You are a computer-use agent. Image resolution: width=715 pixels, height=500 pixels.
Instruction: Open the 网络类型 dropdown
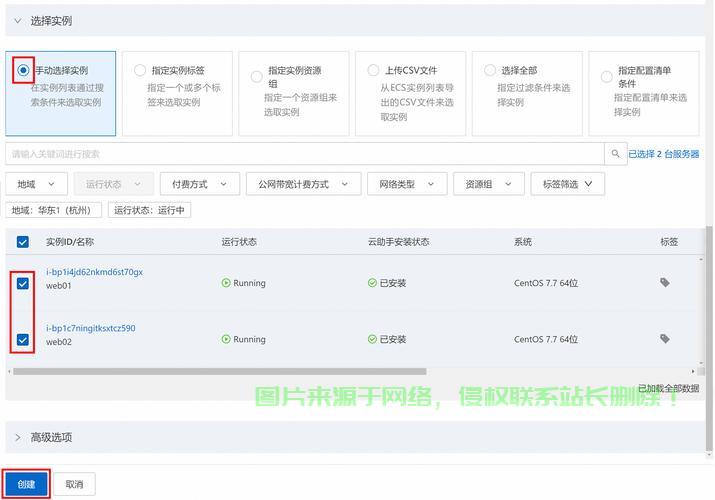coord(407,184)
